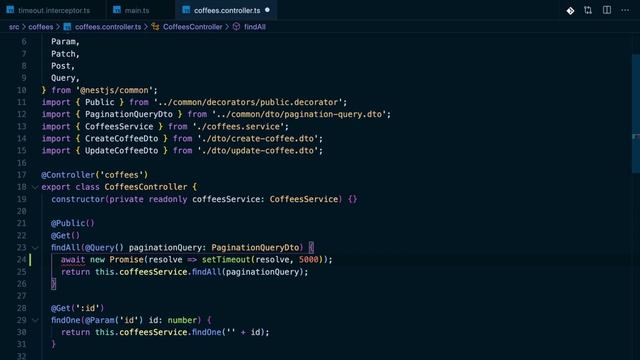Open the coffees.controller.ts breadcrumb
The height and width of the screenshot is (360, 640).
(108, 27)
